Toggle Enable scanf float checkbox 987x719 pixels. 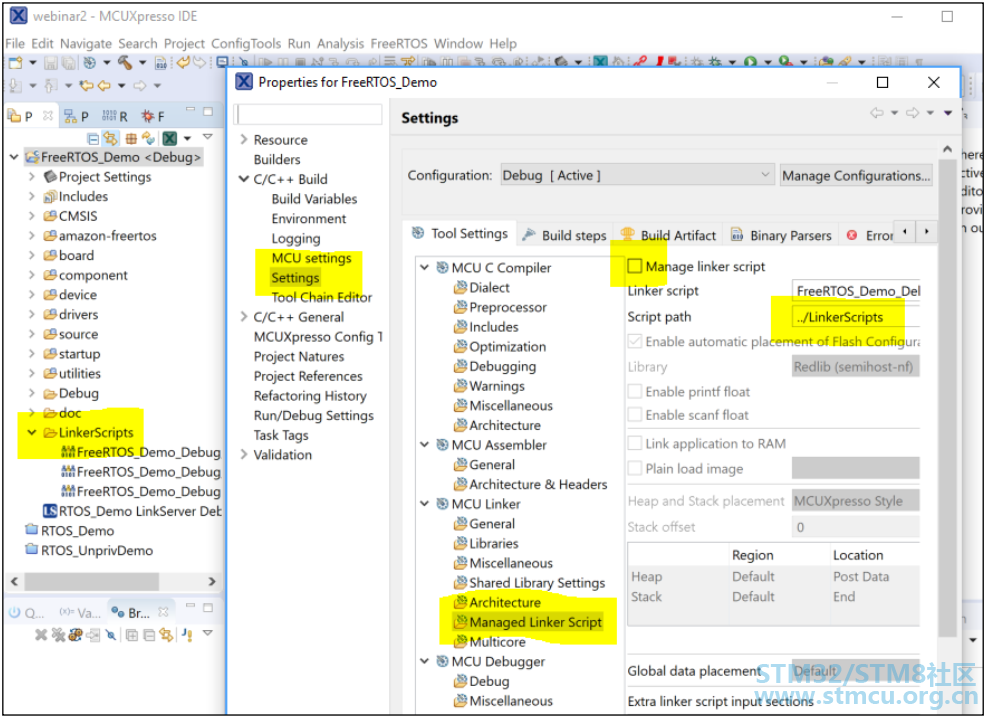pos(634,415)
